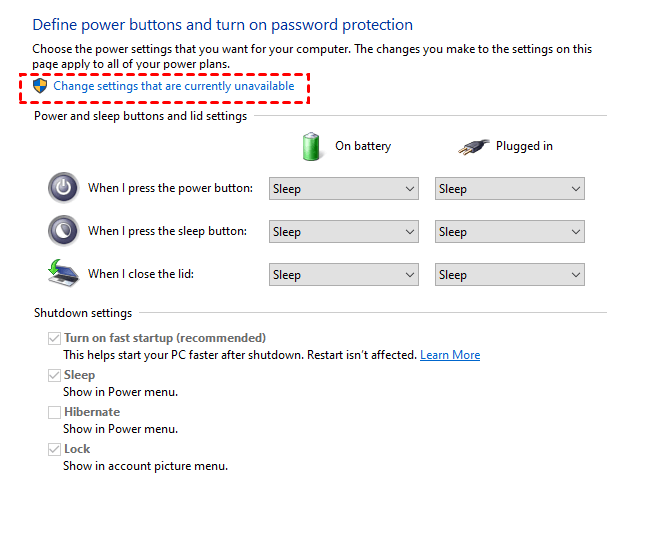Open the Learn More link
The width and height of the screenshot is (651, 545).
(450, 355)
